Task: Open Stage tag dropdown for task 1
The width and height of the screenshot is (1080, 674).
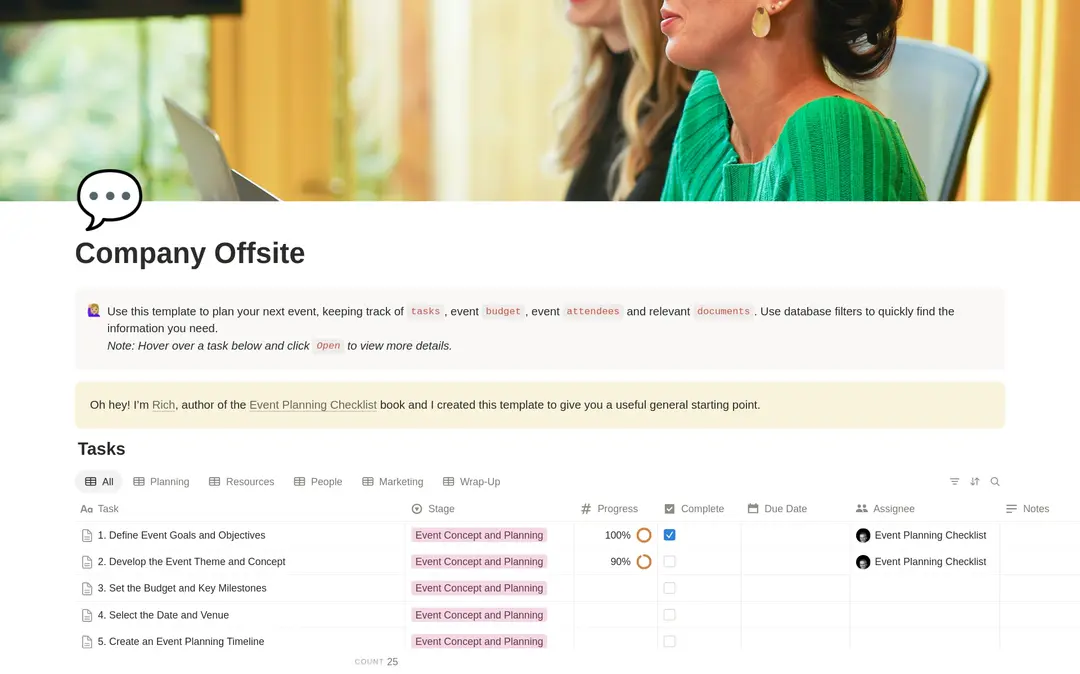Action: point(479,535)
